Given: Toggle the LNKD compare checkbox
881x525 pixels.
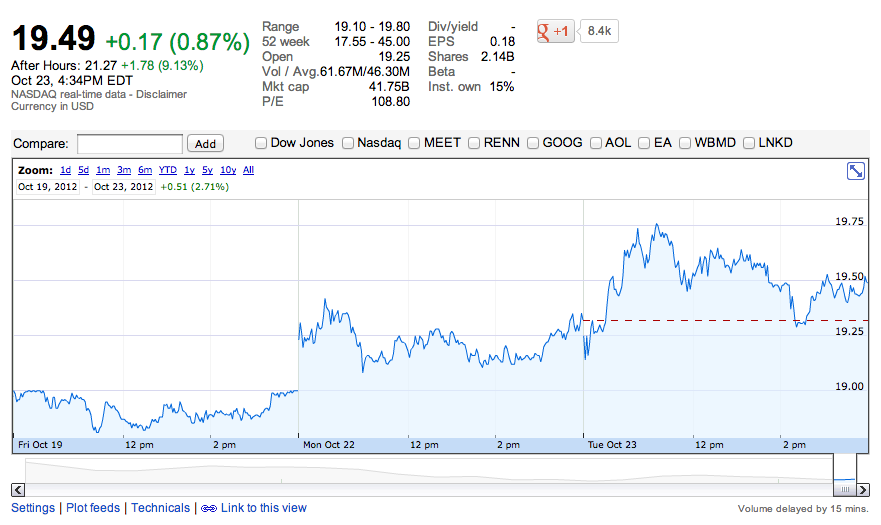Looking at the screenshot, I should pyautogui.click(x=749, y=143).
